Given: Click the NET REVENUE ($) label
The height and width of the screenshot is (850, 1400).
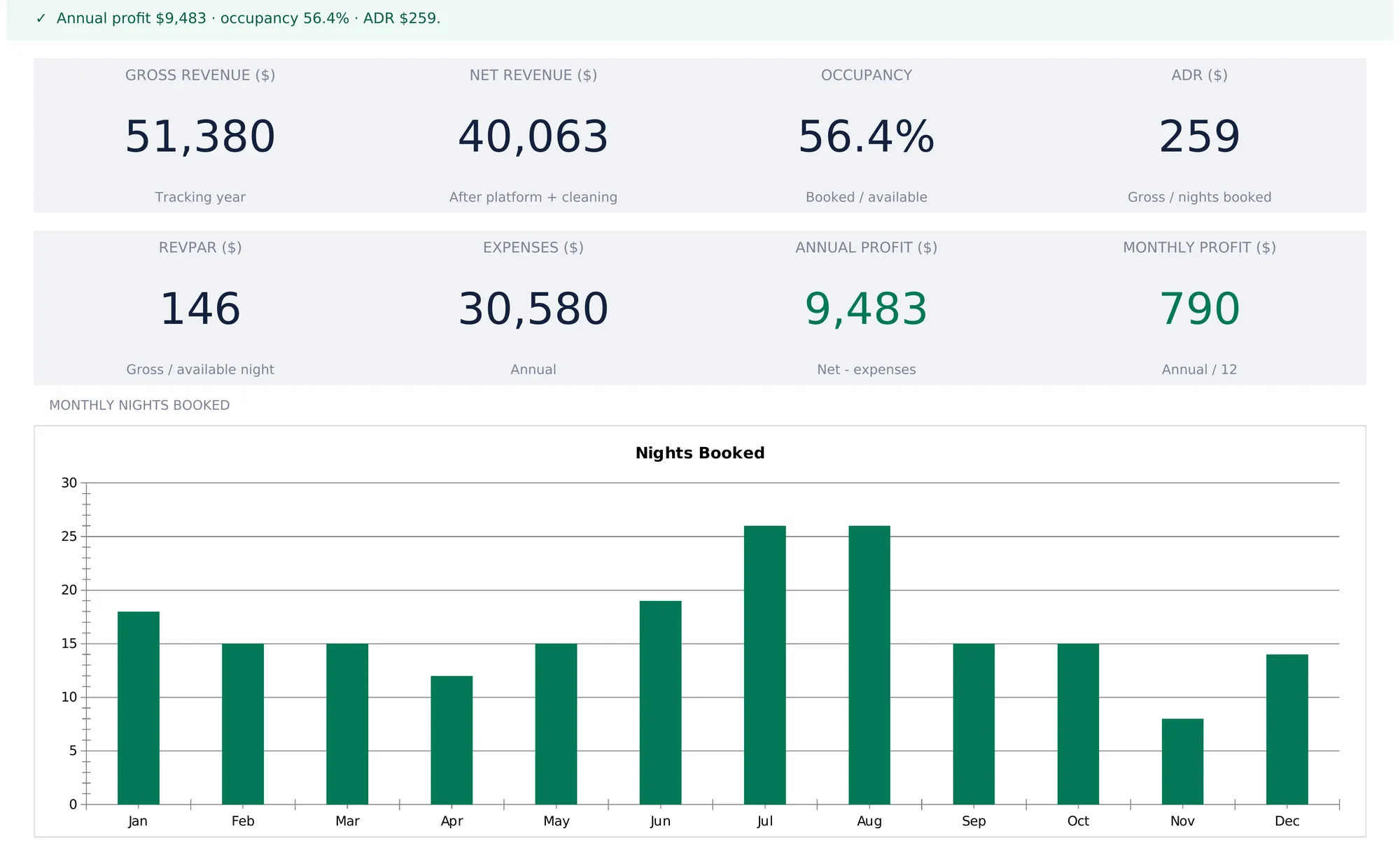Looking at the screenshot, I should [x=533, y=75].
